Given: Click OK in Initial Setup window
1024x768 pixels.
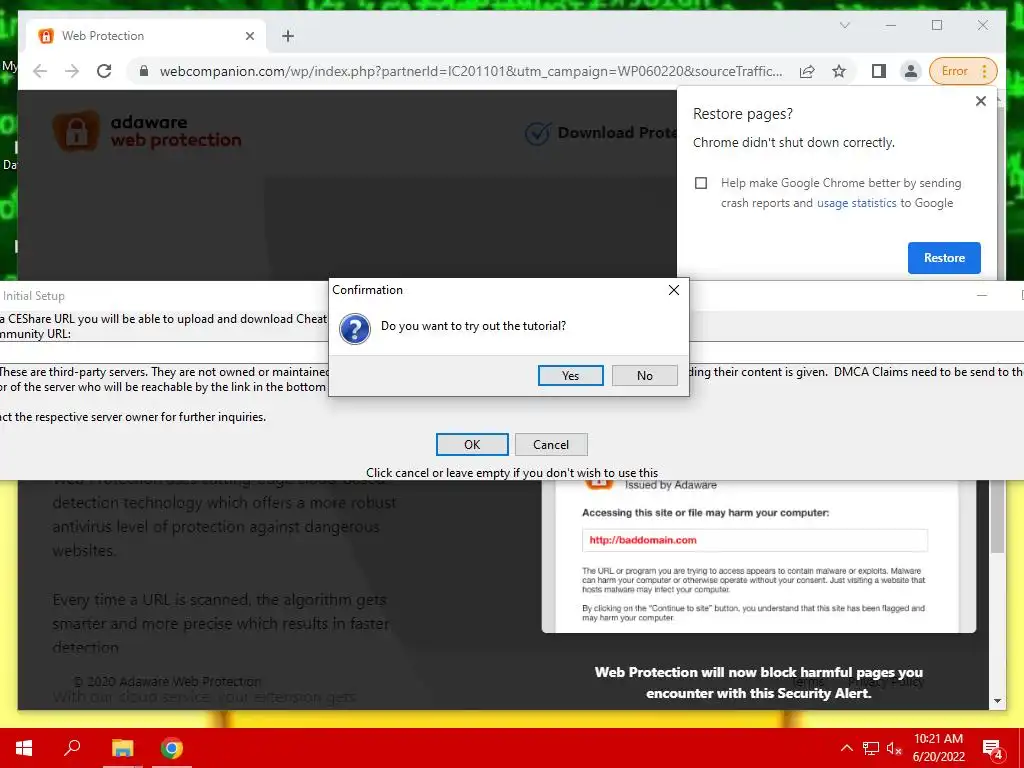Looking at the screenshot, I should click(472, 445).
